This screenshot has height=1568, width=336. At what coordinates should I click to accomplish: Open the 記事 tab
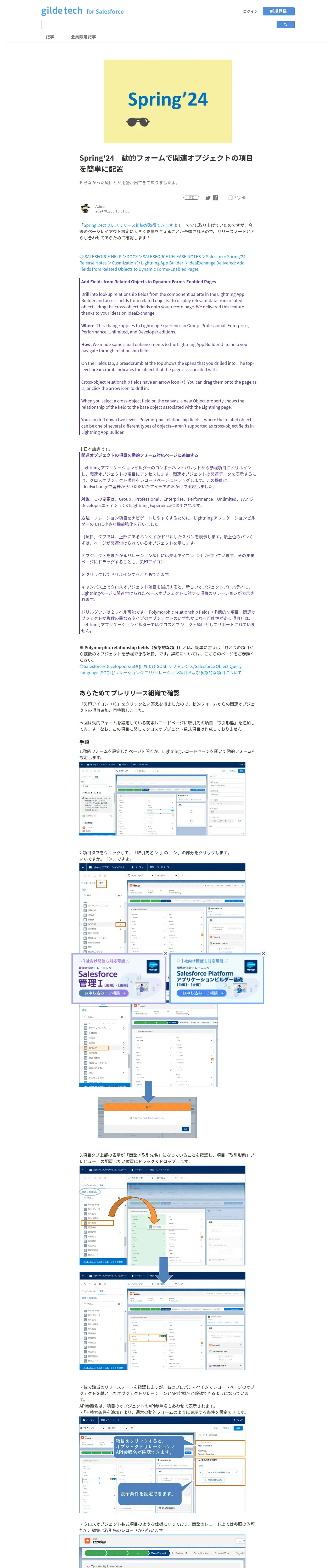coord(50,37)
